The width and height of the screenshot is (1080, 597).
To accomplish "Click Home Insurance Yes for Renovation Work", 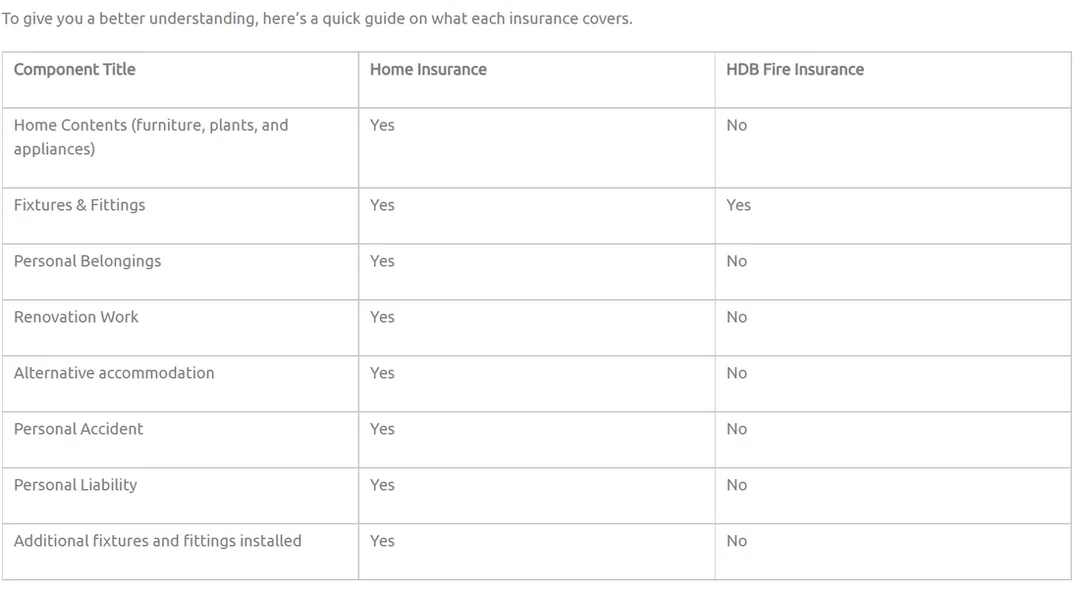I will tap(382, 317).
